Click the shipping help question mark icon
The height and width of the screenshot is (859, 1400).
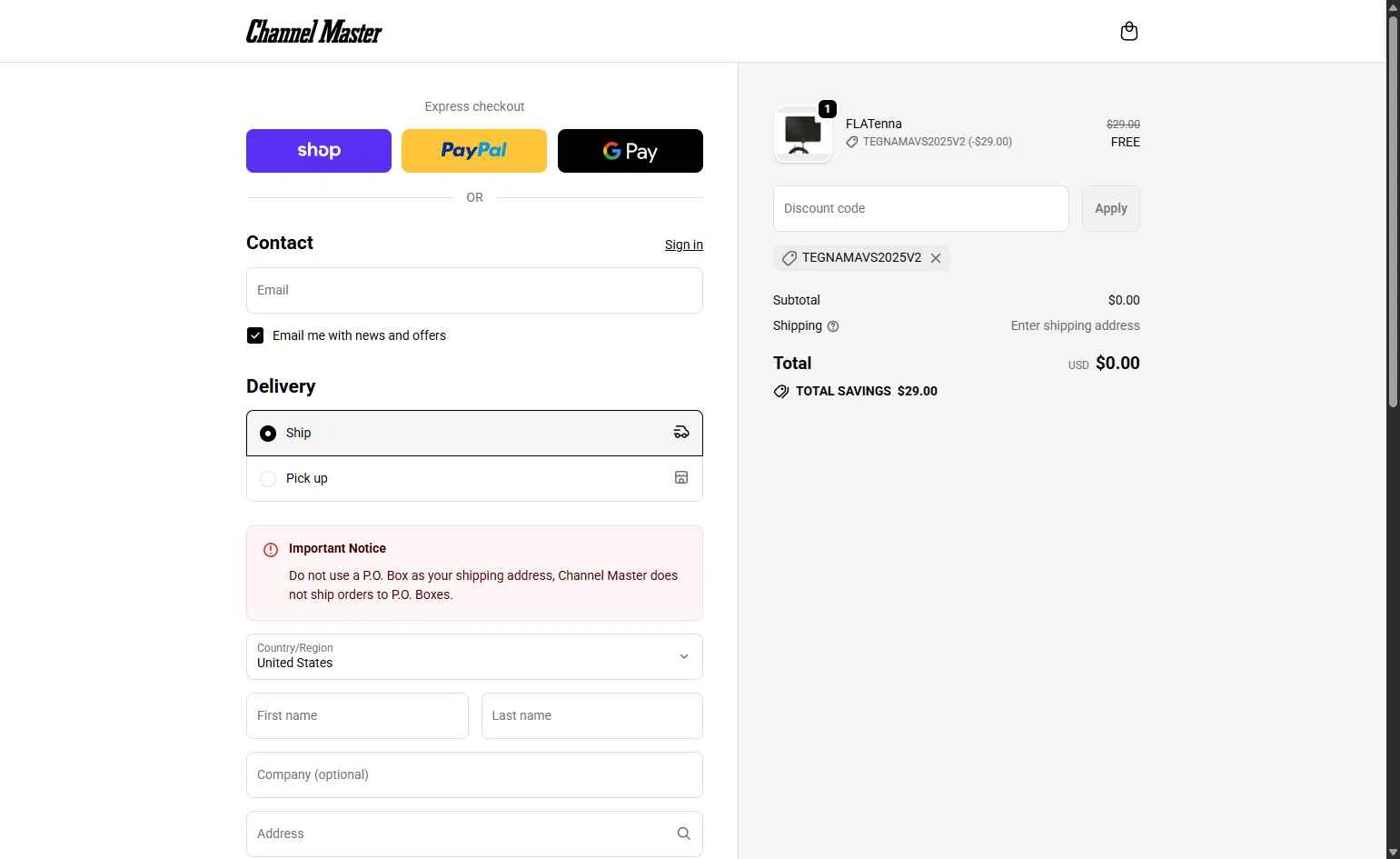click(833, 326)
